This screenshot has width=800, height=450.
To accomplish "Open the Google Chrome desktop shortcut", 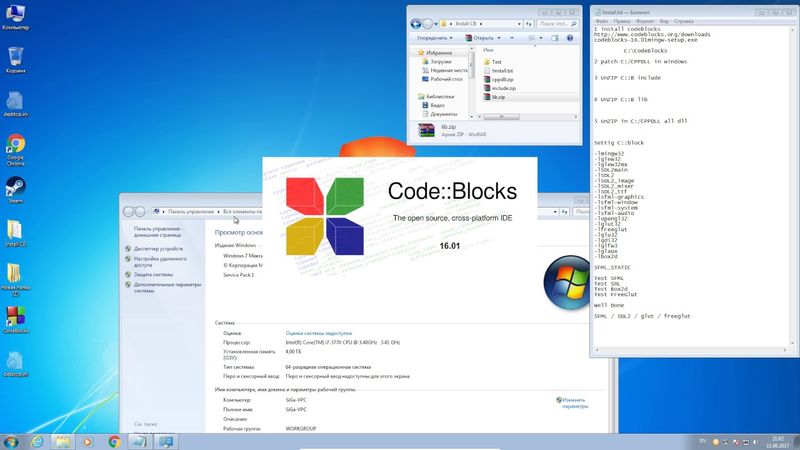I will [15, 149].
